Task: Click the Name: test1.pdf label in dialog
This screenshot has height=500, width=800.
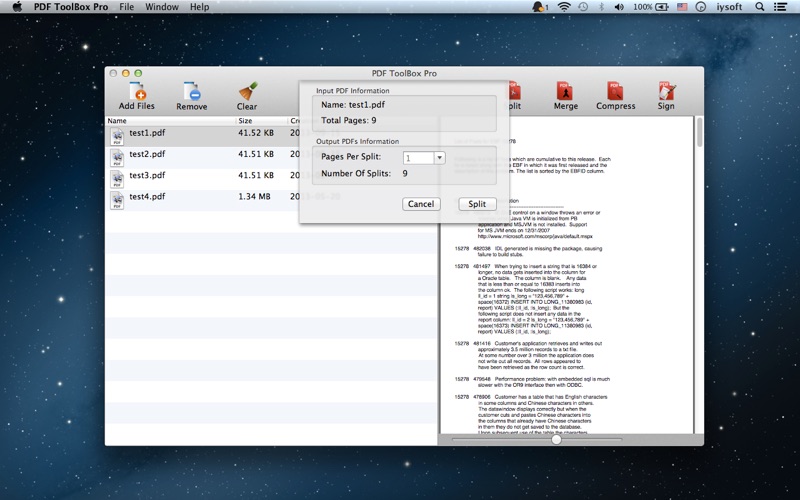Action: [353, 105]
